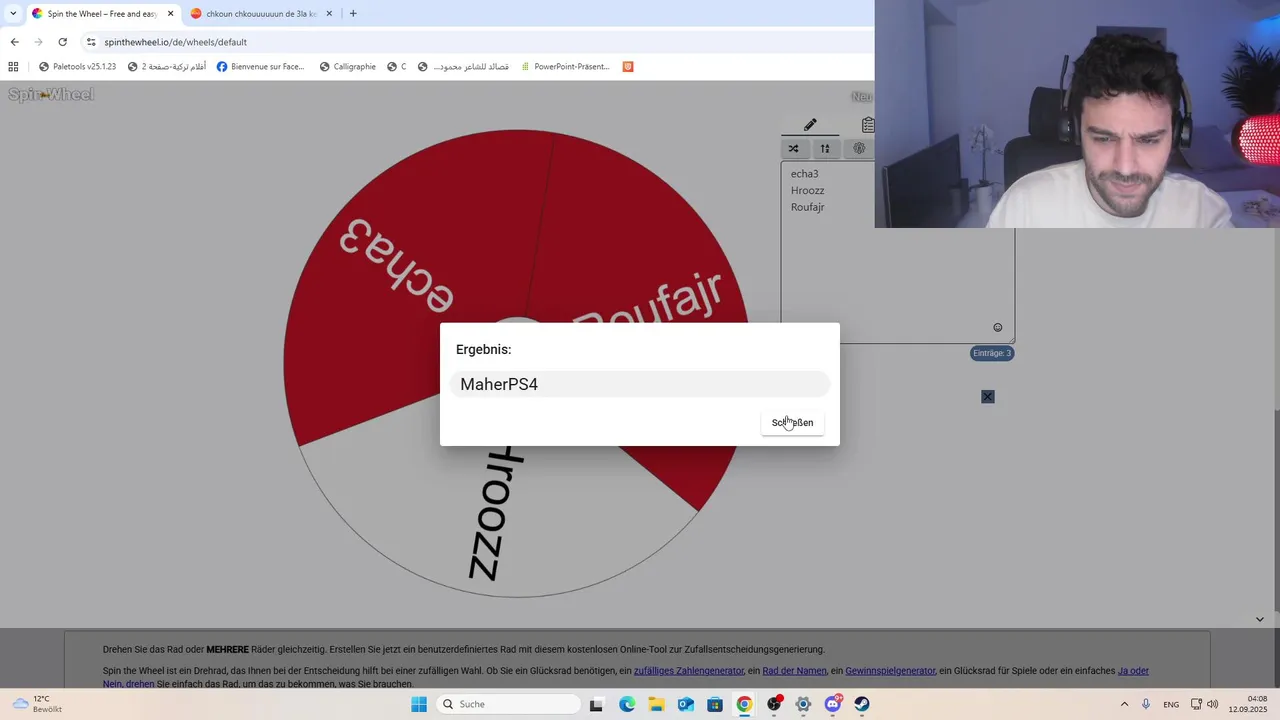This screenshot has width=1280, height=720.
Task: Click the Hroozz entry in list
Action: 808,190
